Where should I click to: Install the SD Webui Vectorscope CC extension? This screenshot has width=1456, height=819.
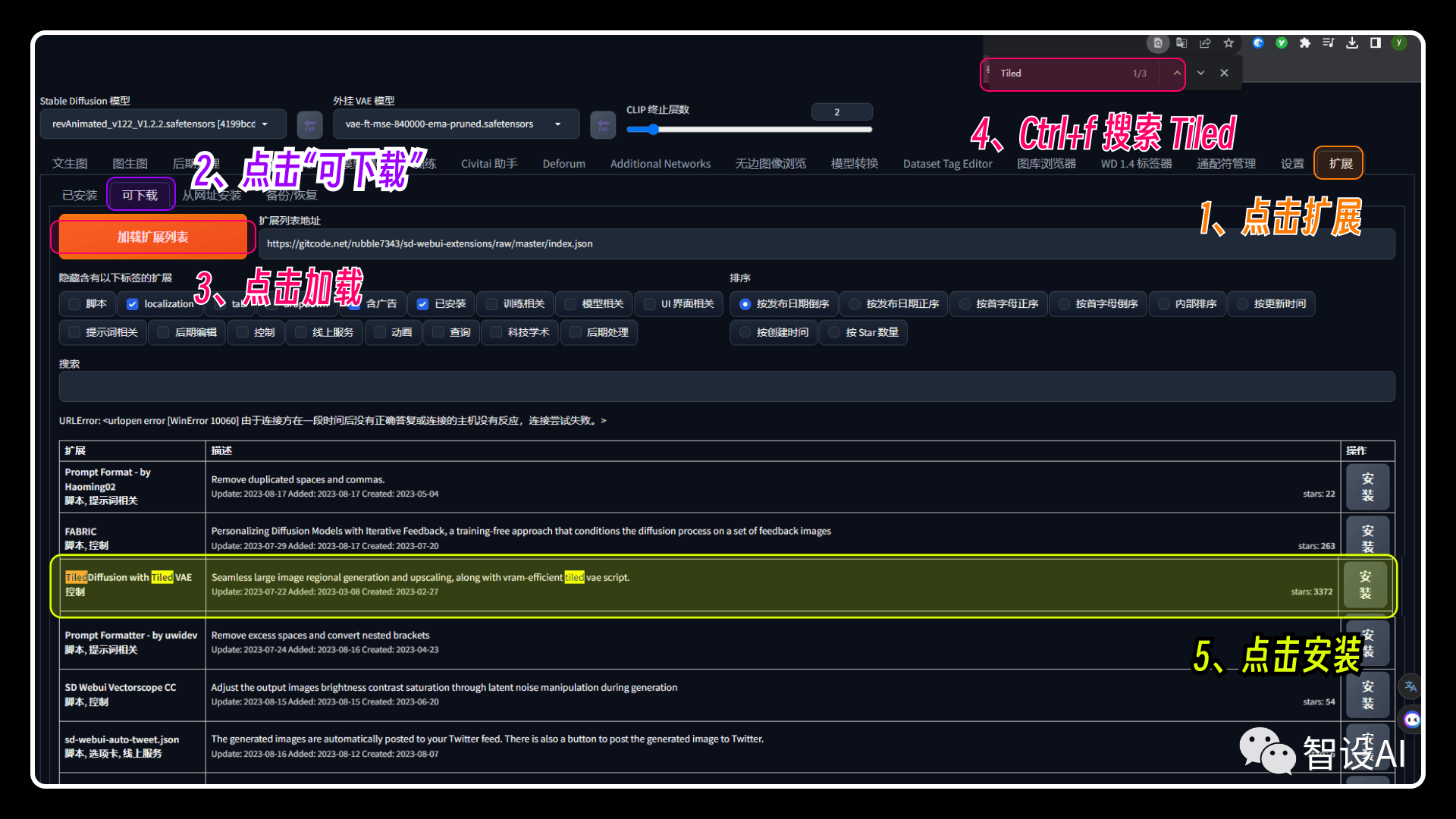coord(1367,695)
